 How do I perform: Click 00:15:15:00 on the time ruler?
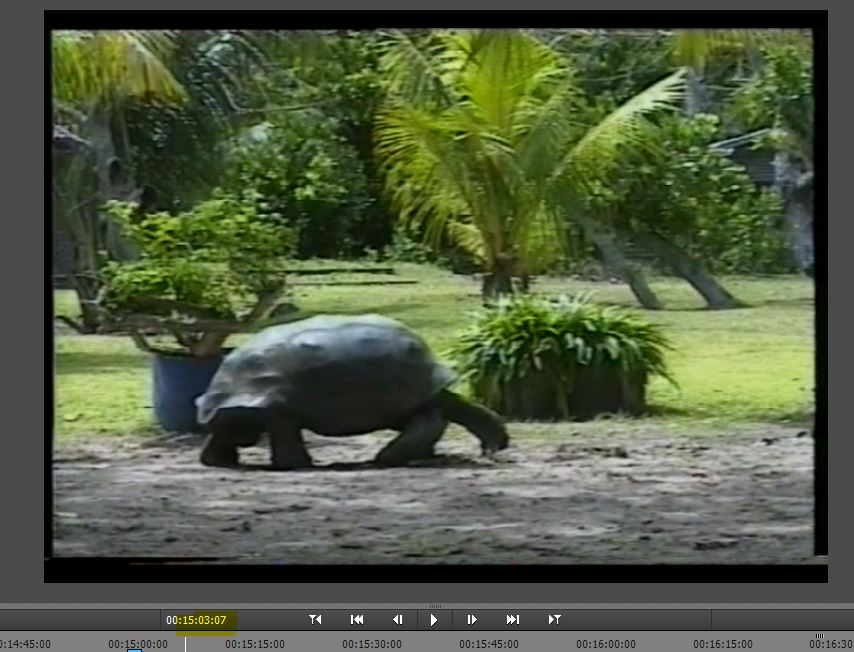pyautogui.click(x=255, y=644)
